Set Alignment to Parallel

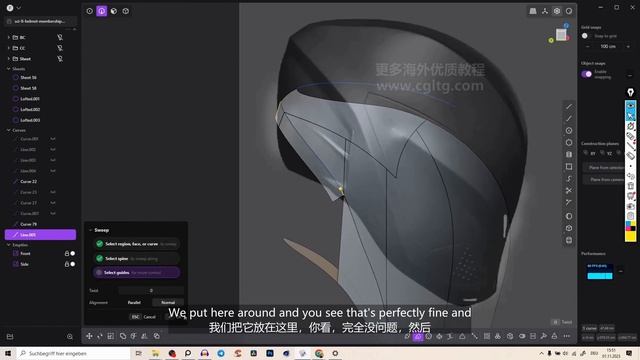click(x=134, y=302)
